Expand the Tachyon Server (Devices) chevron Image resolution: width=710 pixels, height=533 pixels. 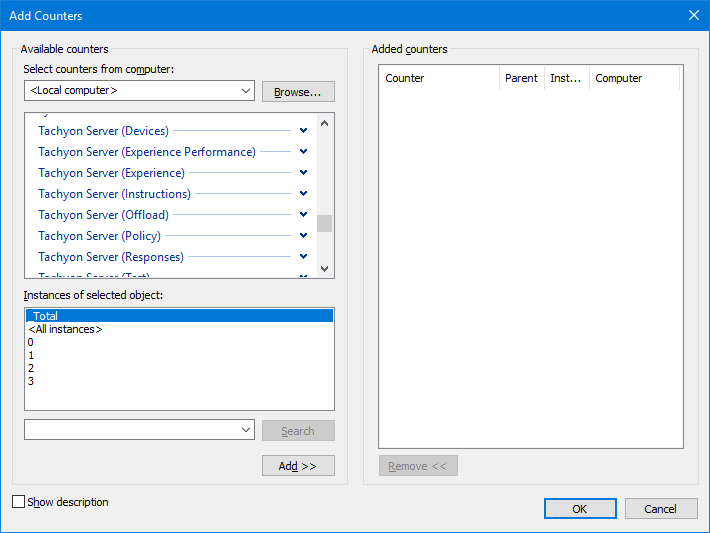[x=303, y=130]
